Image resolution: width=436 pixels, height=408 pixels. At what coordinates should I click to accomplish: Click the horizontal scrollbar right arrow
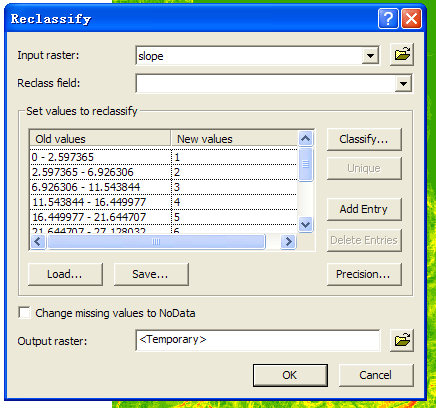coord(288,241)
